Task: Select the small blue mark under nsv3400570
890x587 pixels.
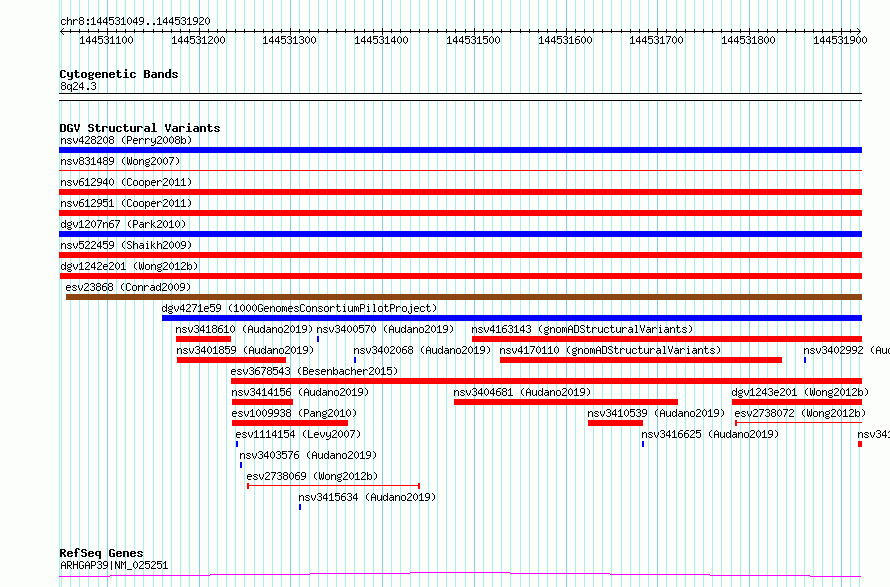Action: (x=318, y=339)
